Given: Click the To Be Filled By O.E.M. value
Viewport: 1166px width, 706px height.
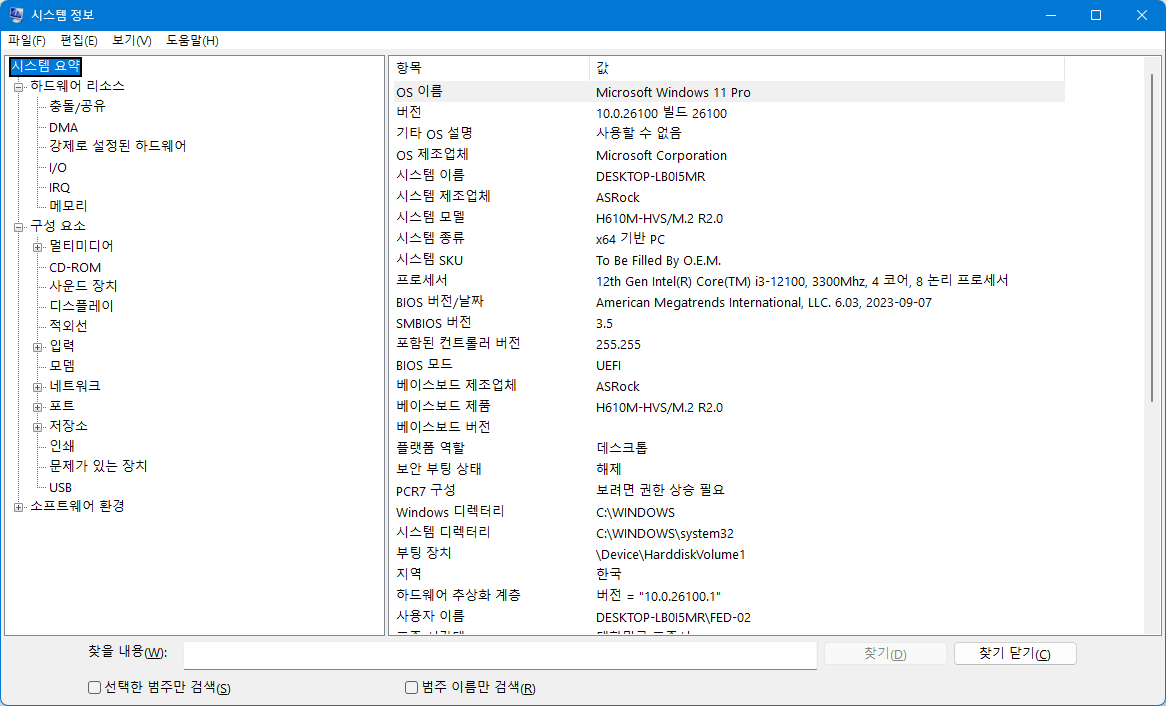Looking at the screenshot, I should [x=658, y=260].
